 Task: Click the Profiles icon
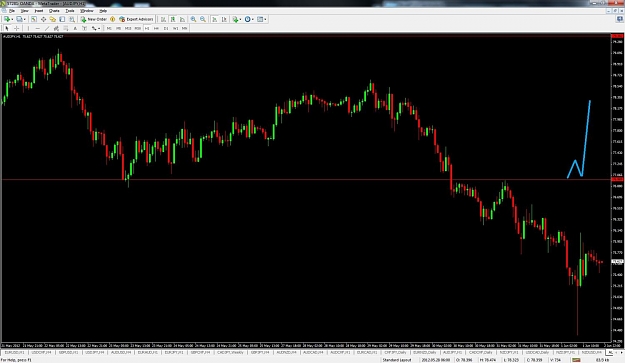point(19,19)
